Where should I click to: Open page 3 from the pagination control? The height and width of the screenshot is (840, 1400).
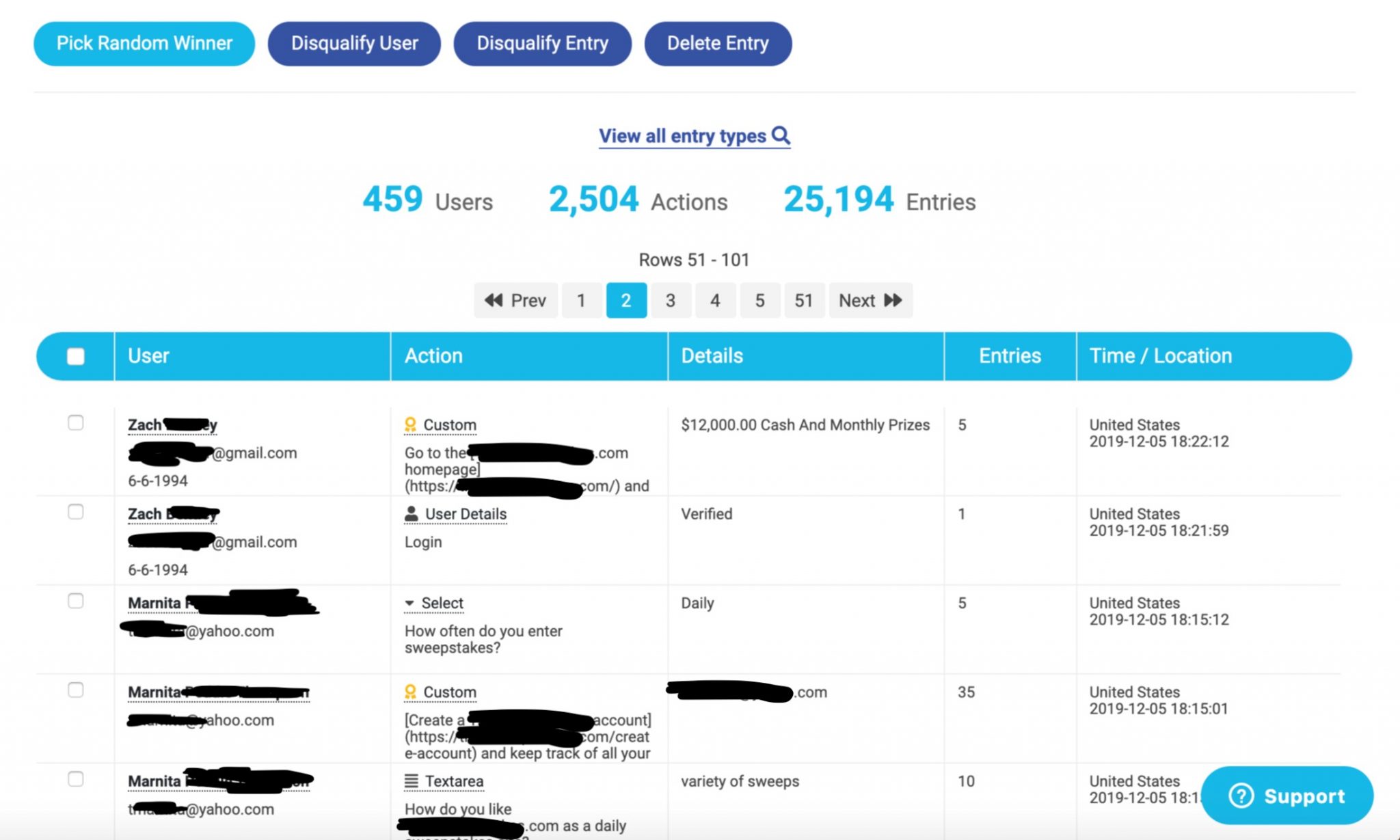coord(670,300)
